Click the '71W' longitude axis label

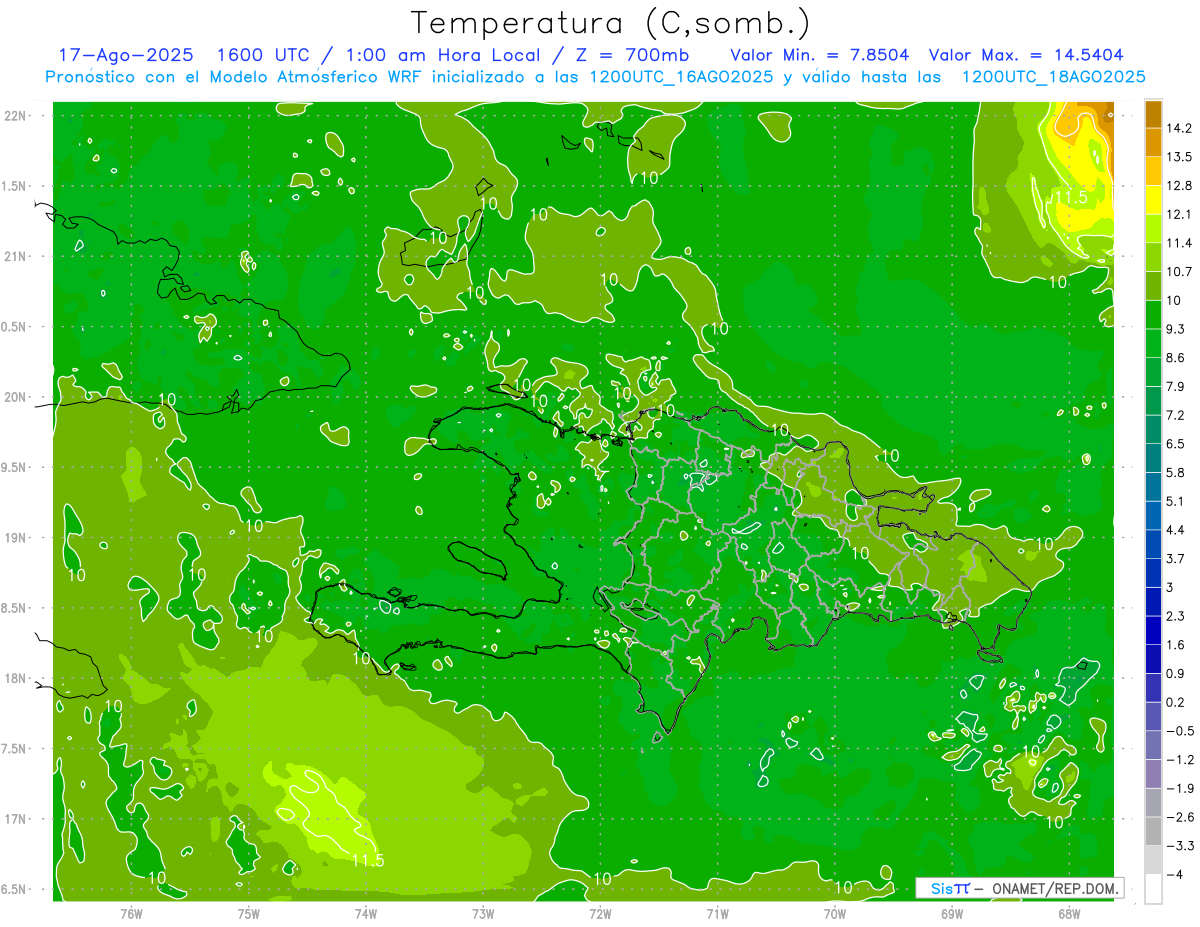pyautogui.click(x=717, y=913)
